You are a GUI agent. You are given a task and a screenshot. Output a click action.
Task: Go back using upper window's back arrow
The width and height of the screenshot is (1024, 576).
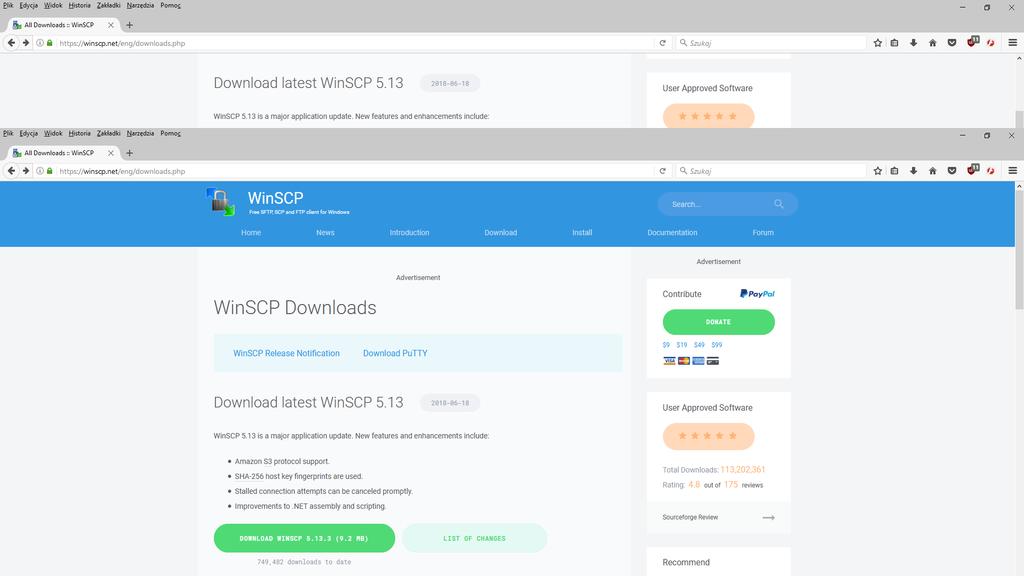point(11,43)
